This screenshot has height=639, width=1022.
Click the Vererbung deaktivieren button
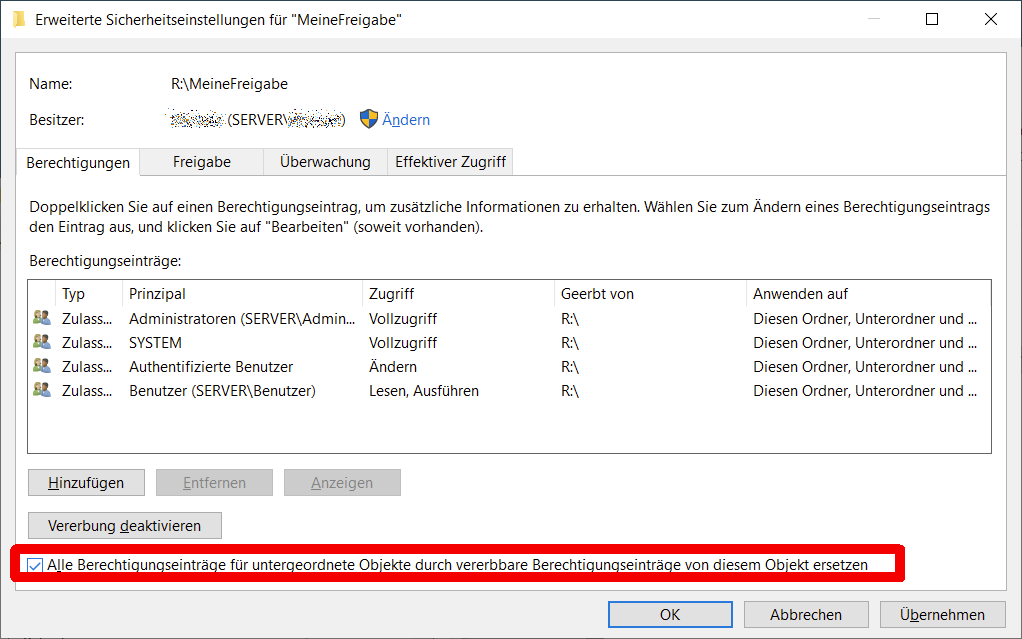(x=124, y=526)
